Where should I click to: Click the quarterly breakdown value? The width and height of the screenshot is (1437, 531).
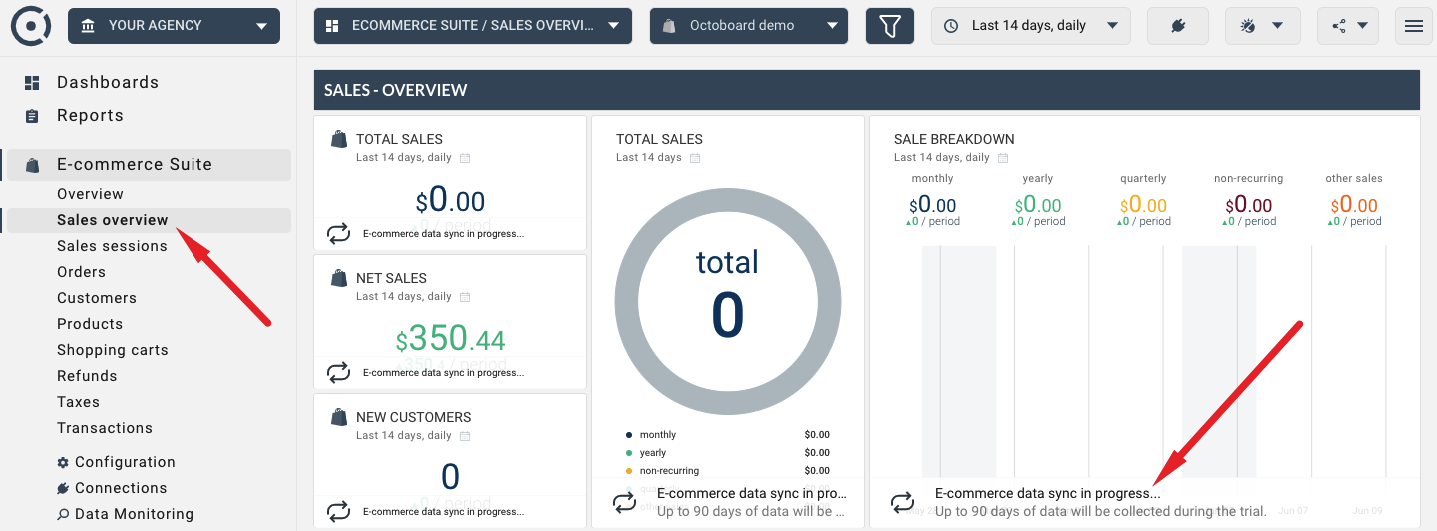coord(1143,205)
